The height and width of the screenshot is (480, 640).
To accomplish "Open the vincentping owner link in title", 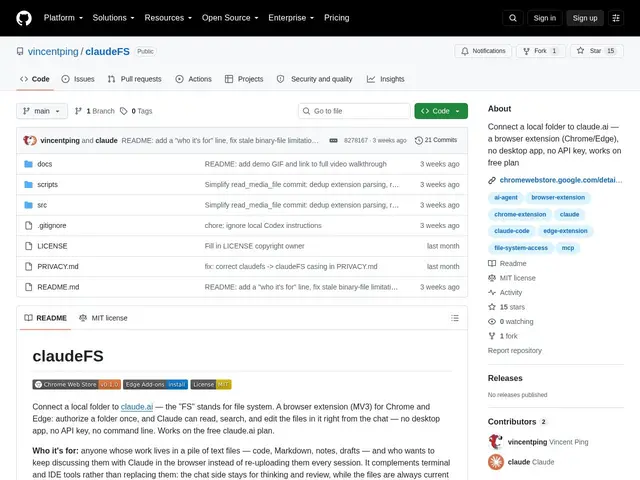I will tap(53, 51).
